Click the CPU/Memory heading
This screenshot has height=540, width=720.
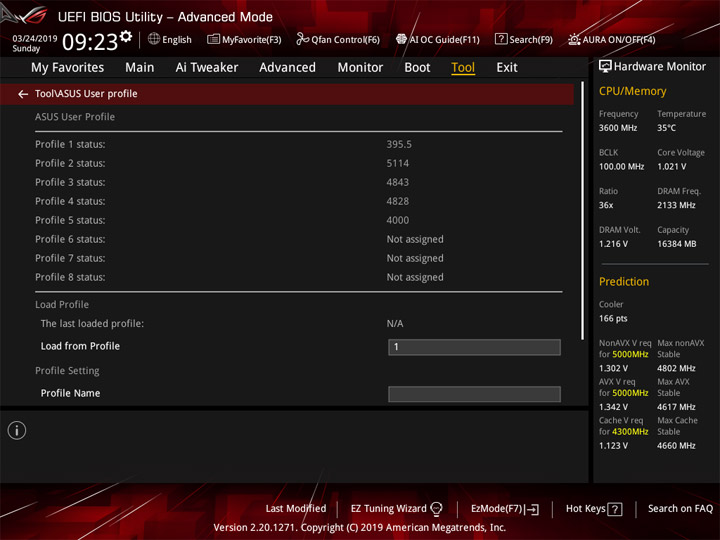tap(632, 91)
